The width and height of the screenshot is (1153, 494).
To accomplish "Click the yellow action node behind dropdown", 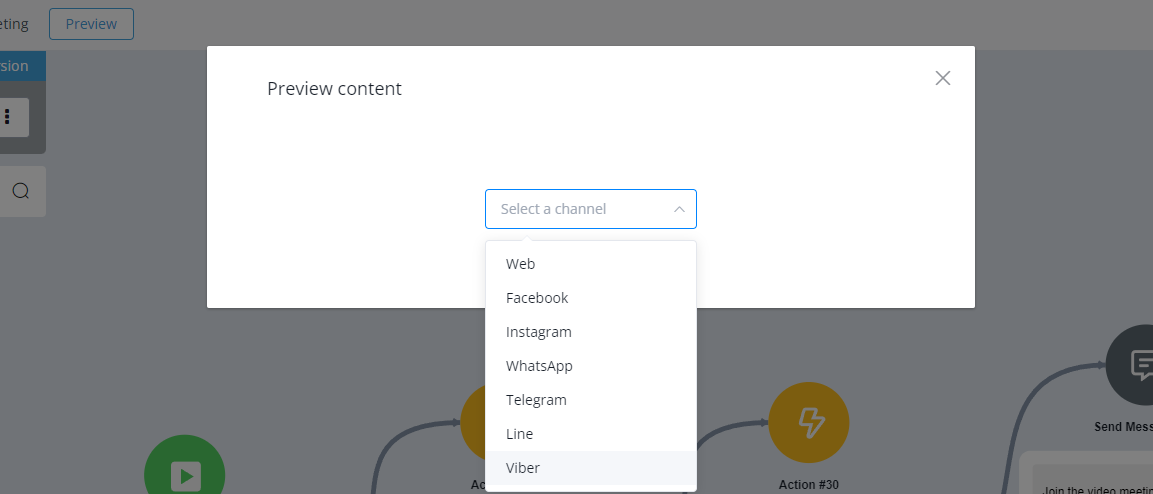I will pos(473,423).
